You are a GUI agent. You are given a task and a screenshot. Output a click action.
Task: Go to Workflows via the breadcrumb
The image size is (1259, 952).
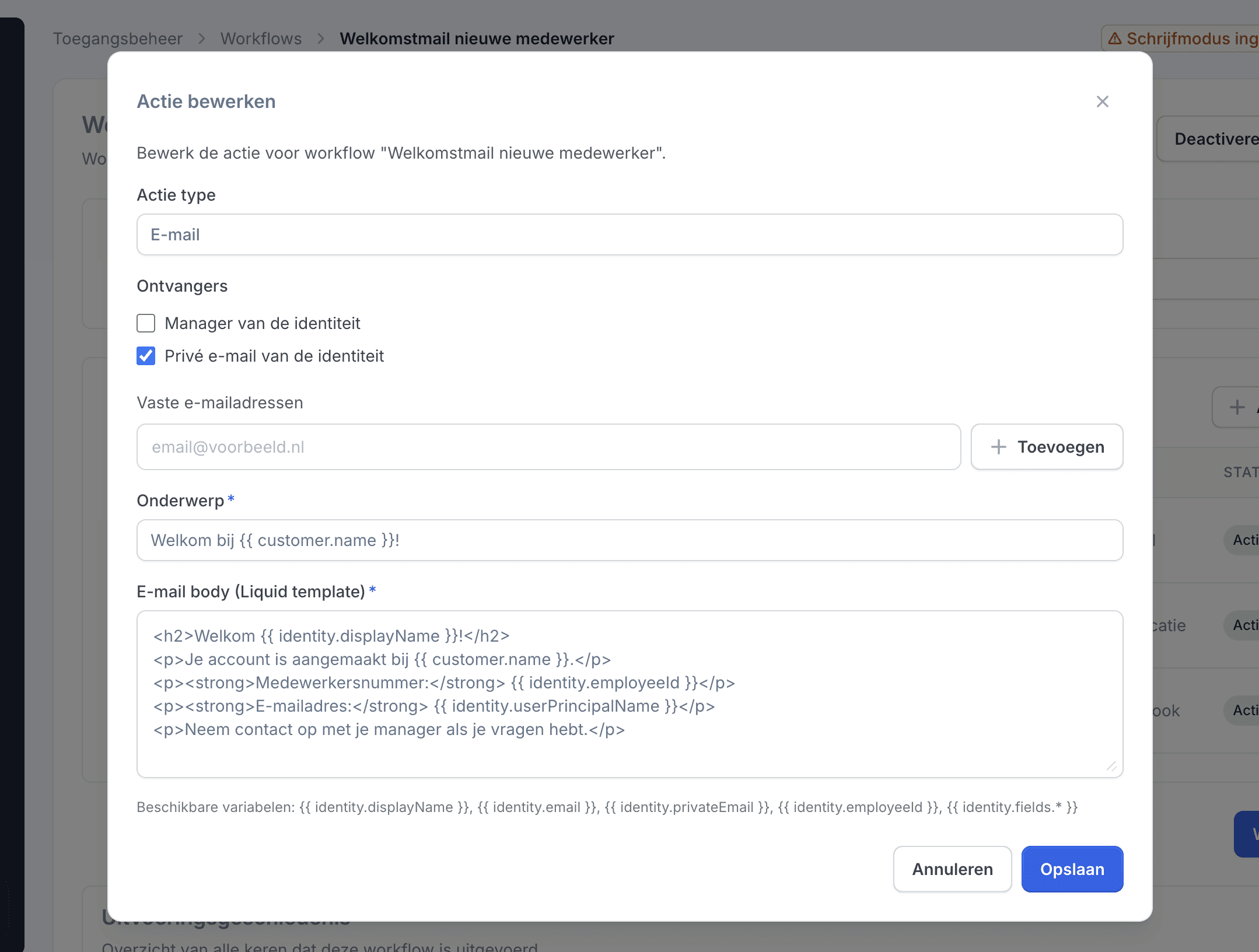coord(261,38)
